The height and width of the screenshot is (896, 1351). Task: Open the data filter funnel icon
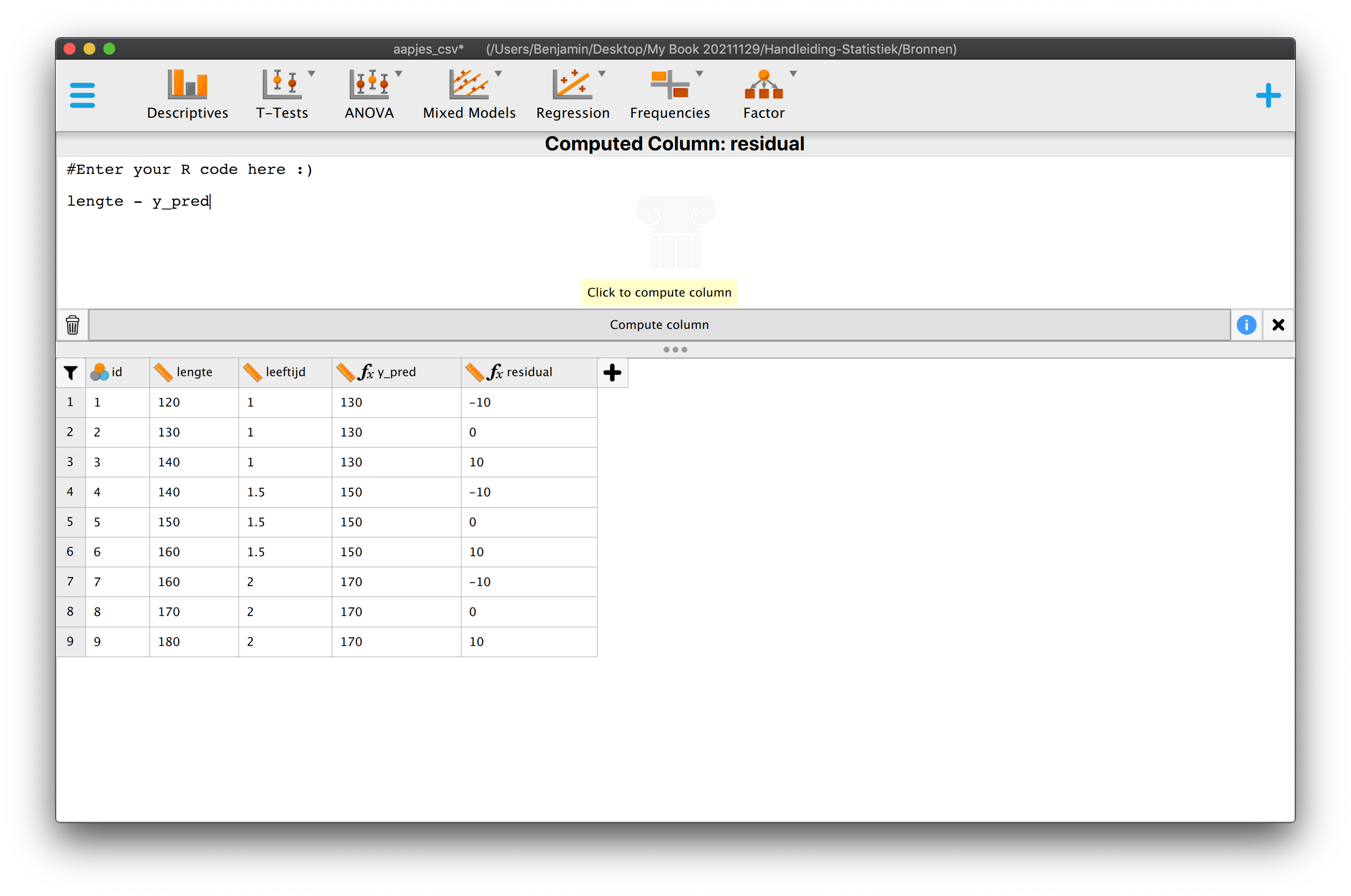coord(71,373)
